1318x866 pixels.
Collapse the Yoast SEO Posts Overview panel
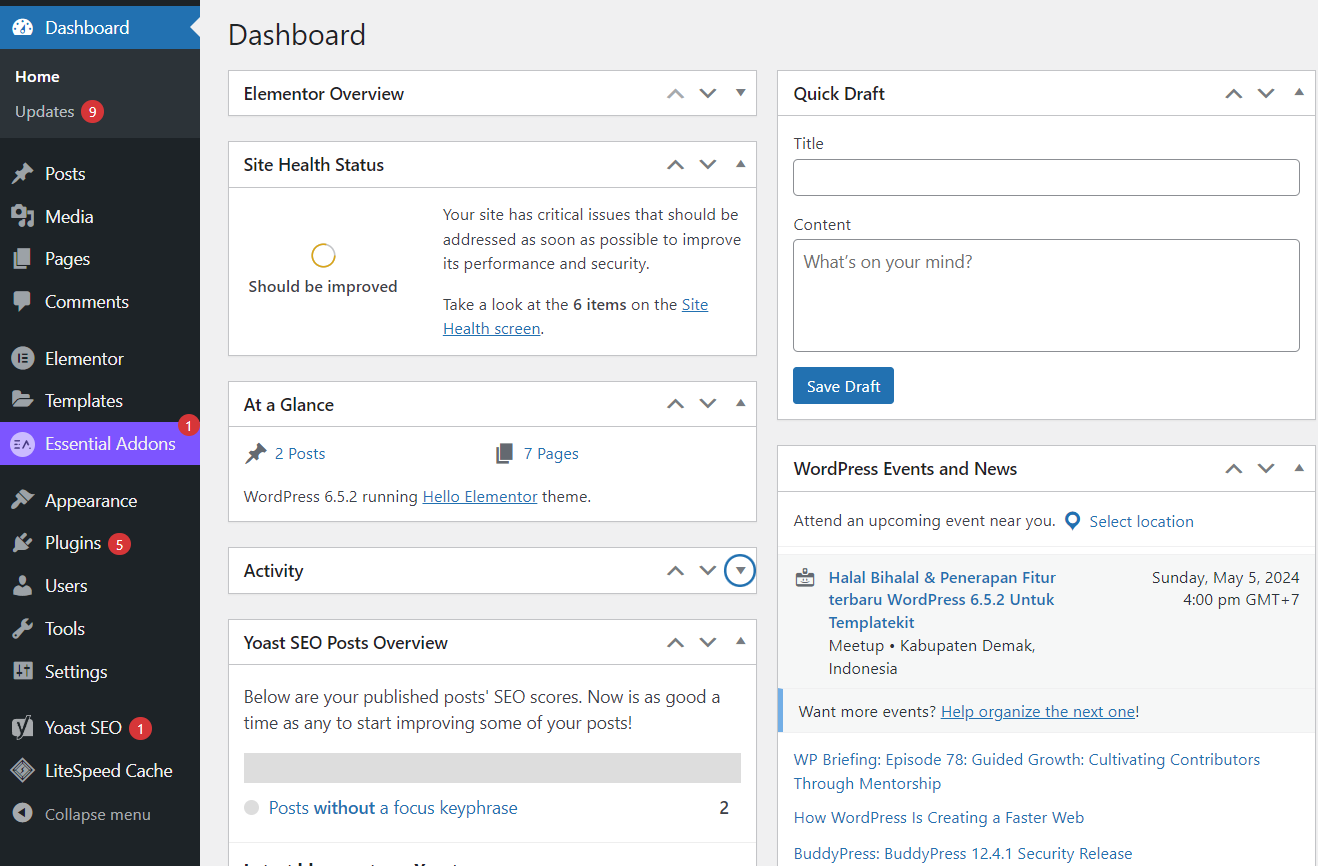(741, 642)
